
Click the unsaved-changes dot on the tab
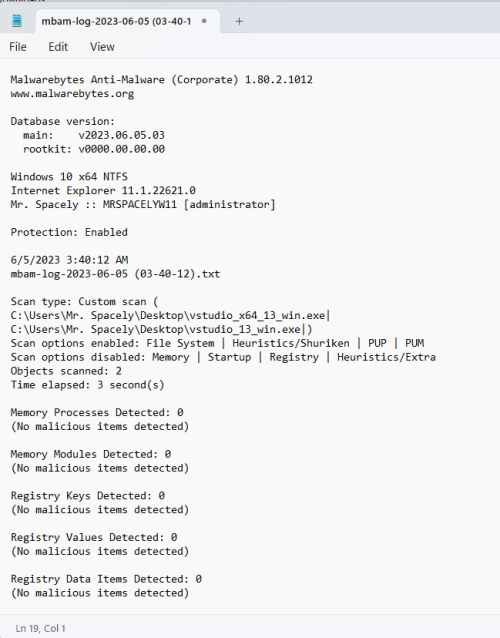pos(204,21)
